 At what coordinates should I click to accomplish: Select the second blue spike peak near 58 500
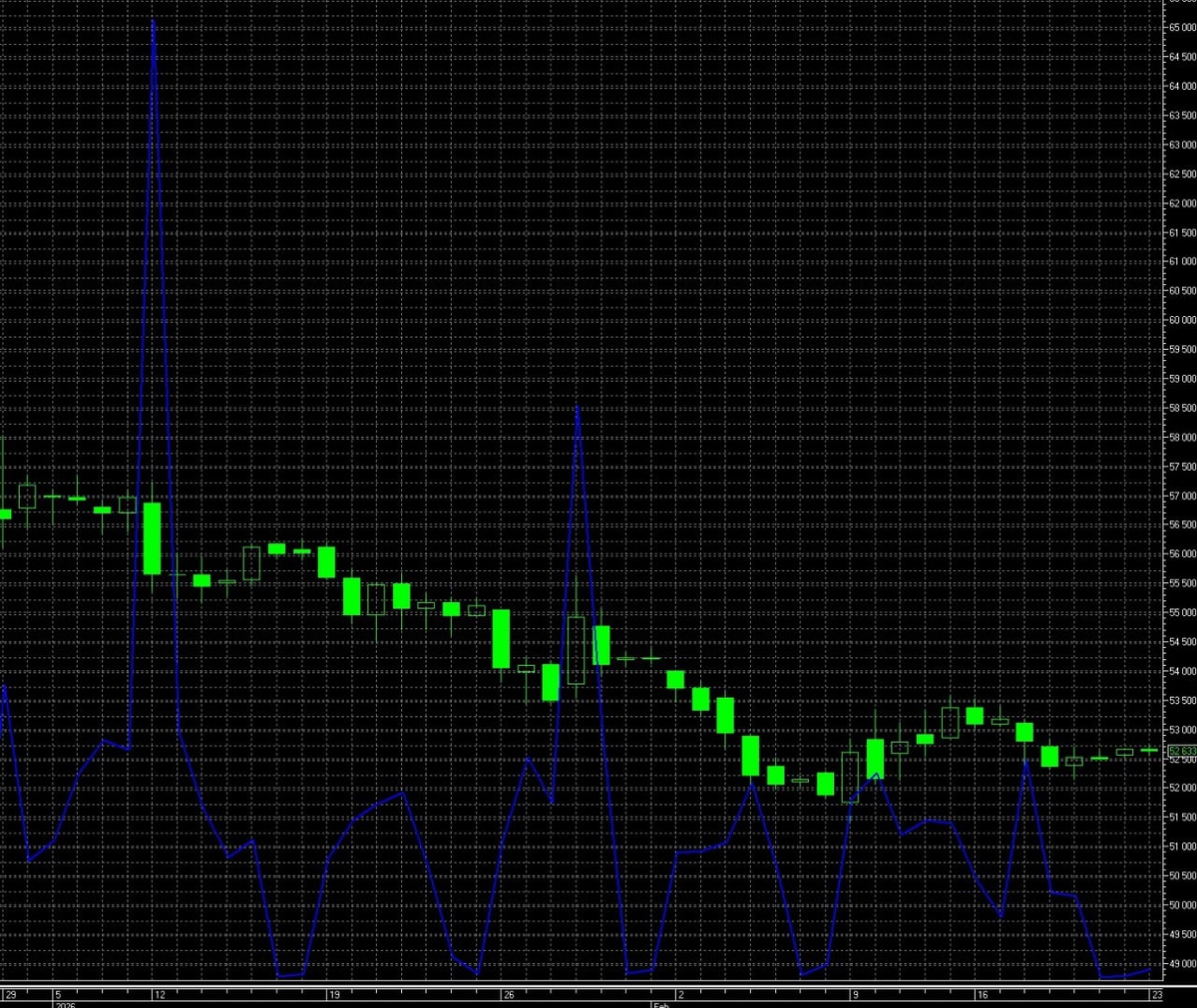pyautogui.click(x=578, y=406)
